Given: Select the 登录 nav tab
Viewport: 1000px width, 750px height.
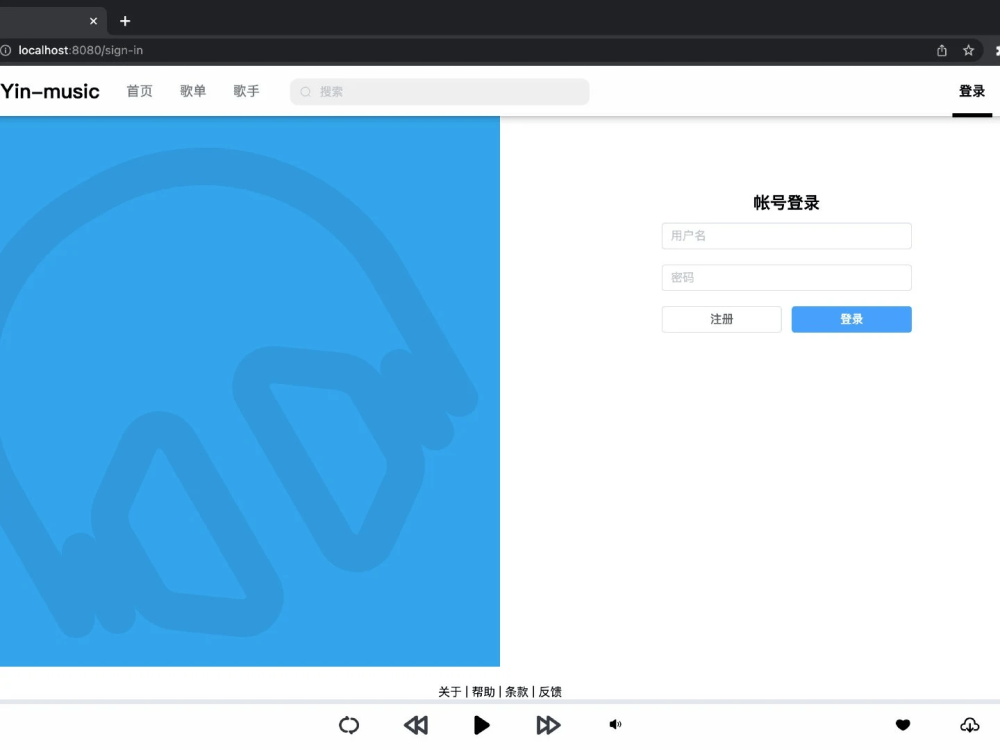Looking at the screenshot, I should point(972,91).
